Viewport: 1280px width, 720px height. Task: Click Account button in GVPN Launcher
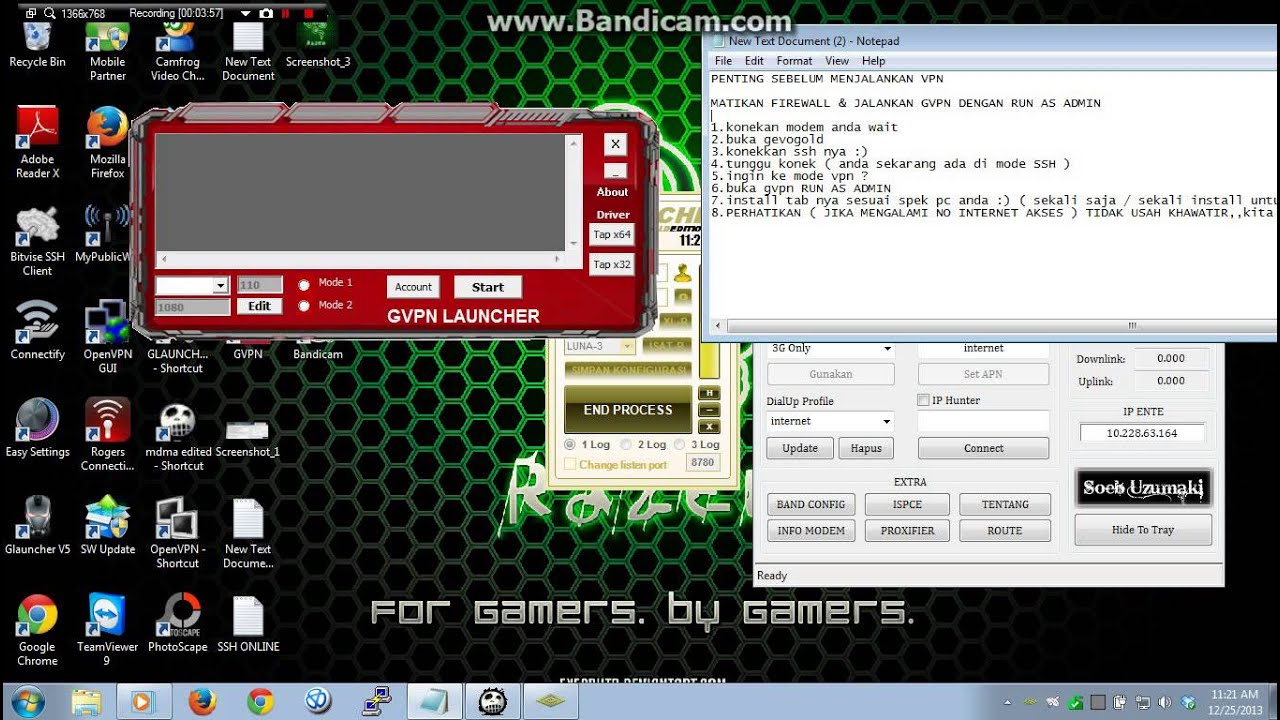413,287
